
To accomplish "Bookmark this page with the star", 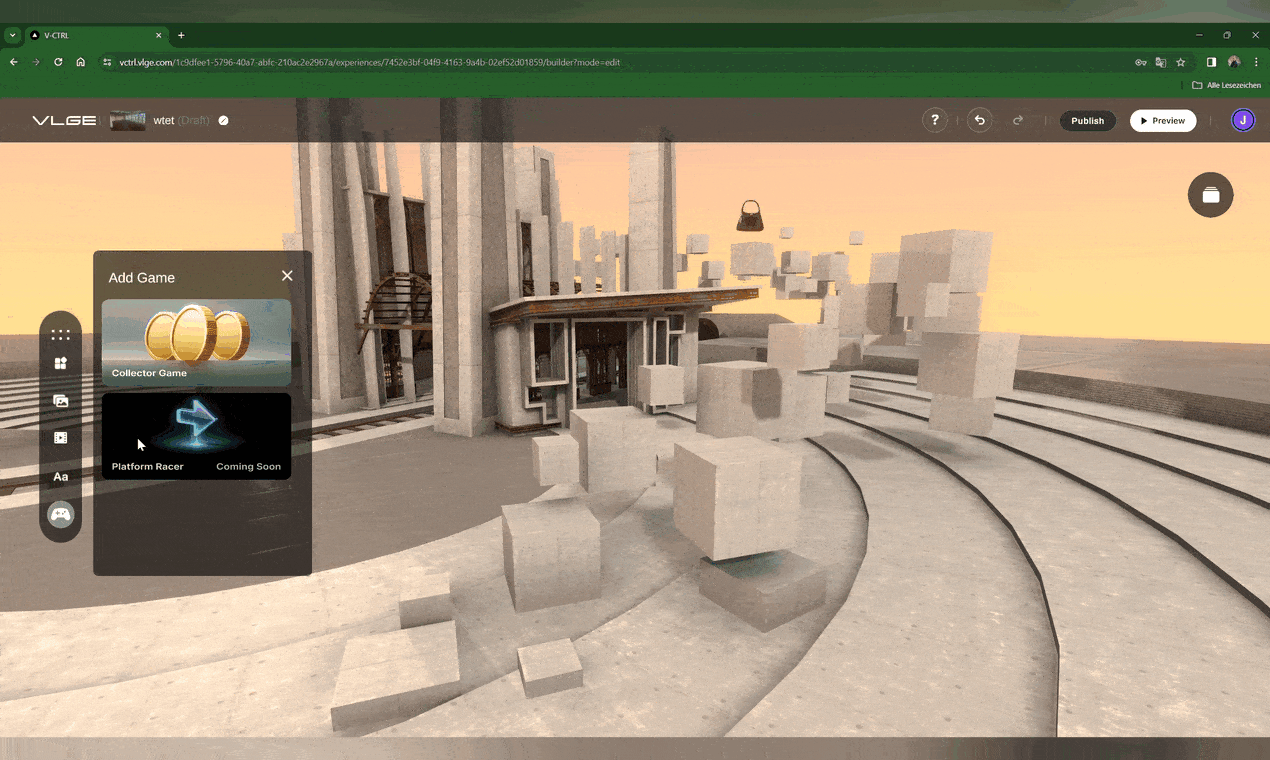I will 1180,62.
